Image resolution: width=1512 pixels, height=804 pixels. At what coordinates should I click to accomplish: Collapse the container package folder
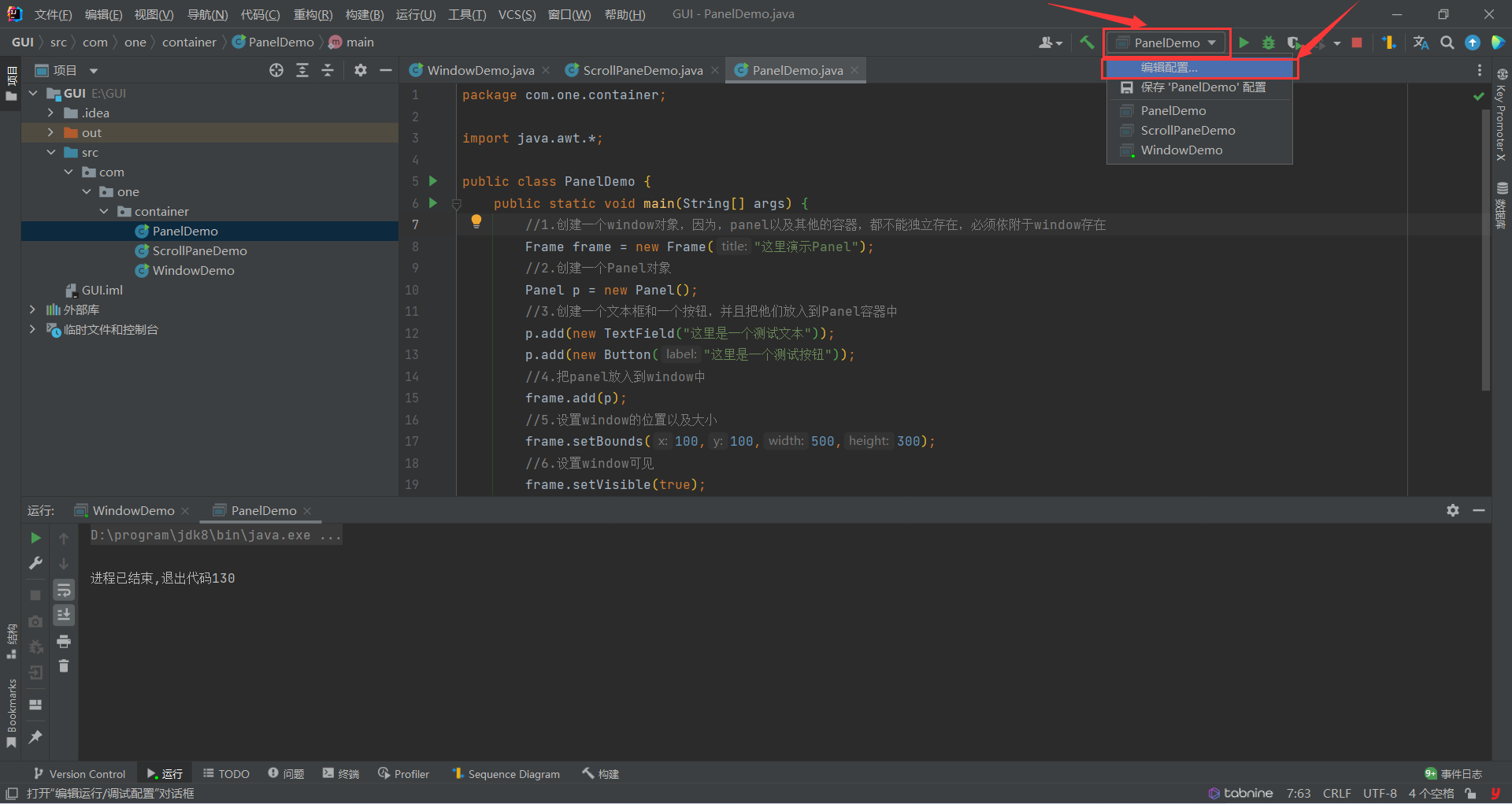coord(104,211)
